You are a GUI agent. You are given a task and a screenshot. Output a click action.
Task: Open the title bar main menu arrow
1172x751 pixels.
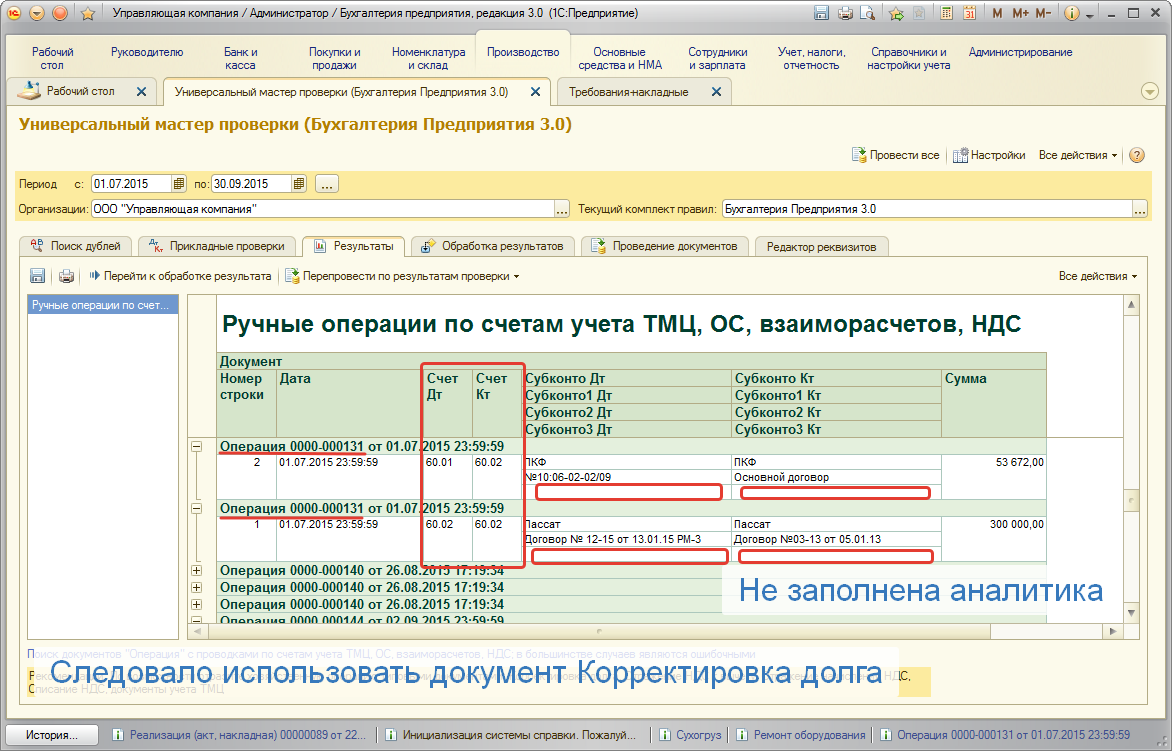[37, 13]
